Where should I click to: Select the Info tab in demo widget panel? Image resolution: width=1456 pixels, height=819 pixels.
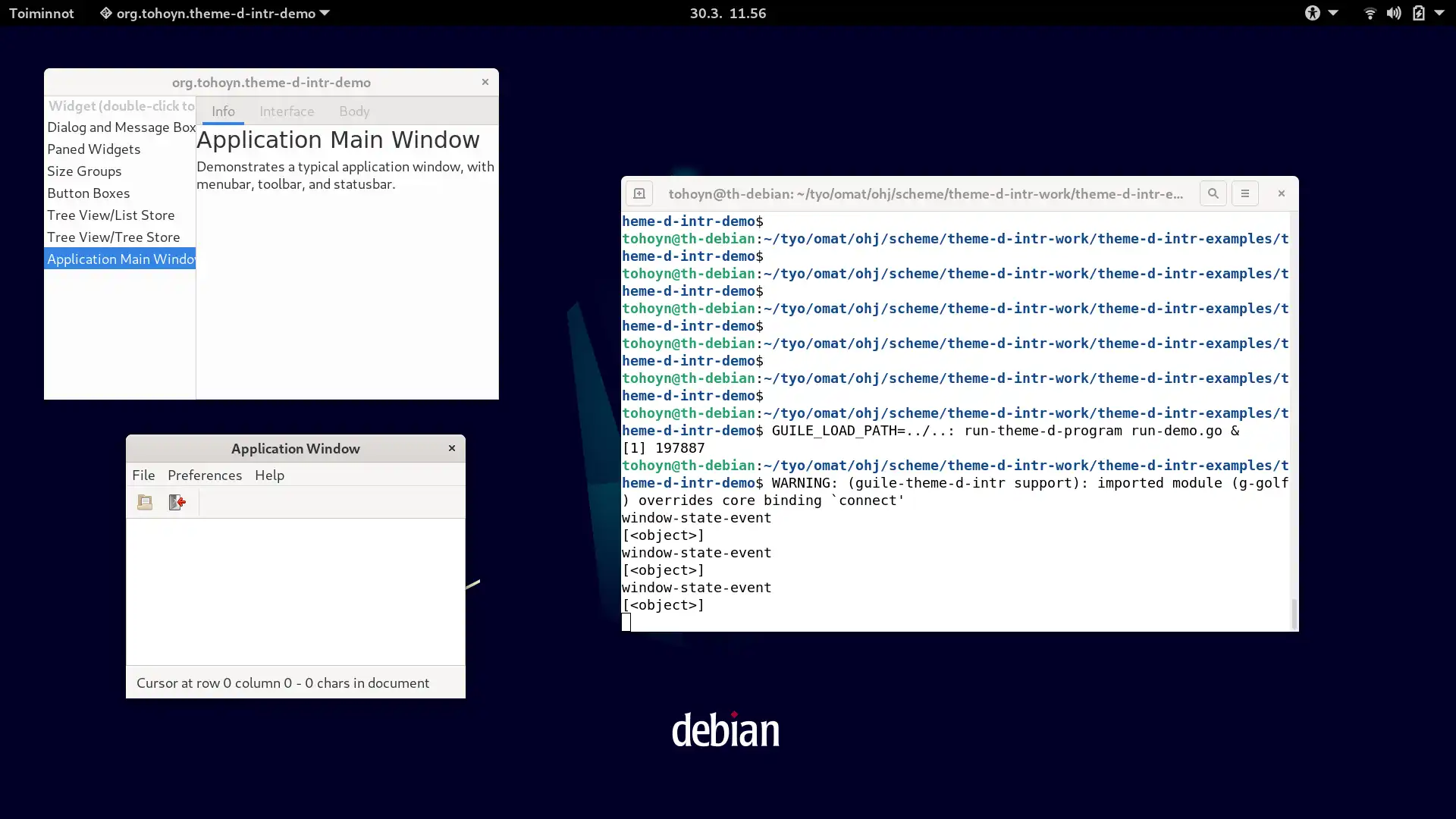(222, 111)
